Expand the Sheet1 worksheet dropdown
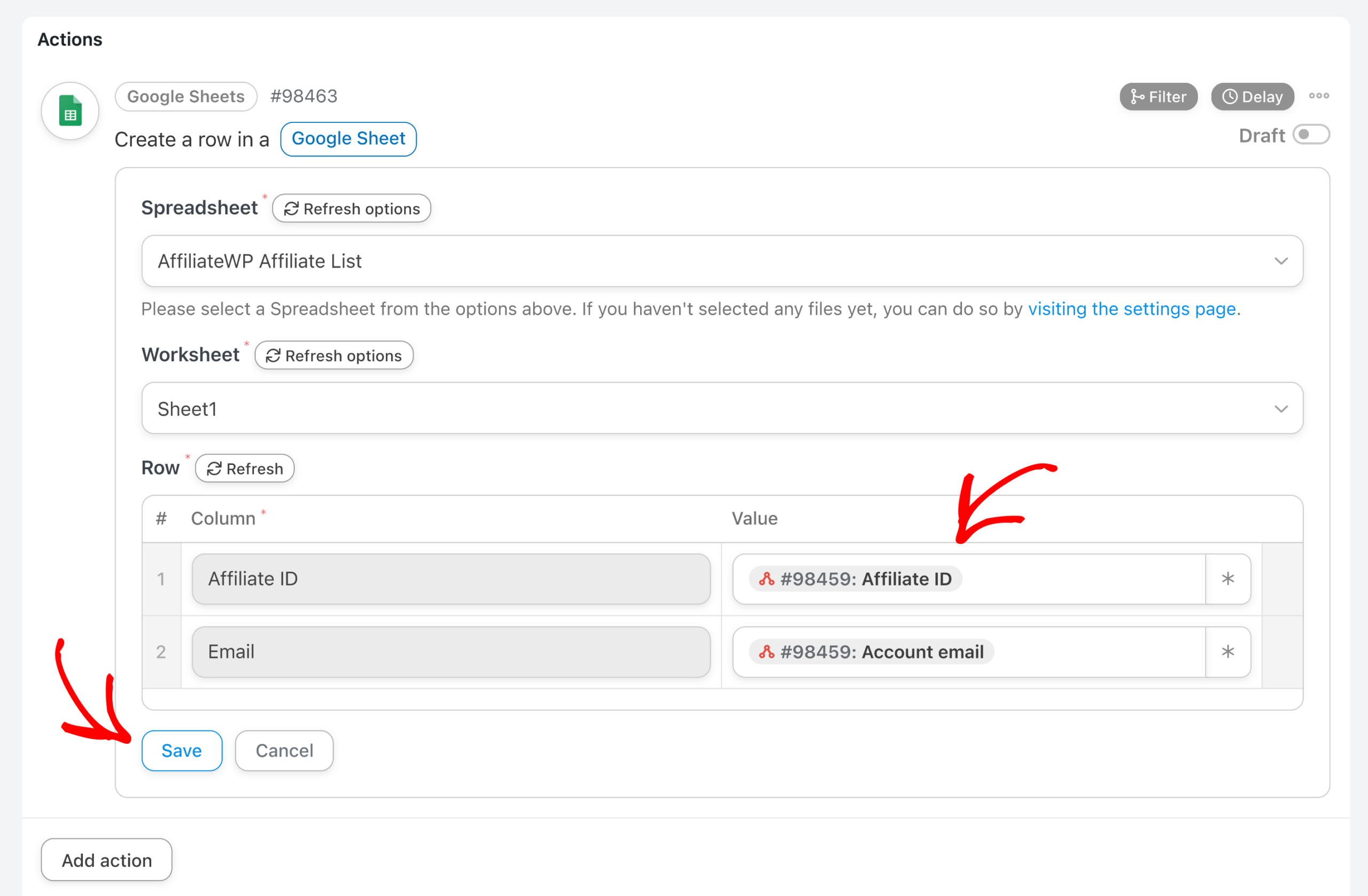The image size is (1368, 896). coord(722,408)
